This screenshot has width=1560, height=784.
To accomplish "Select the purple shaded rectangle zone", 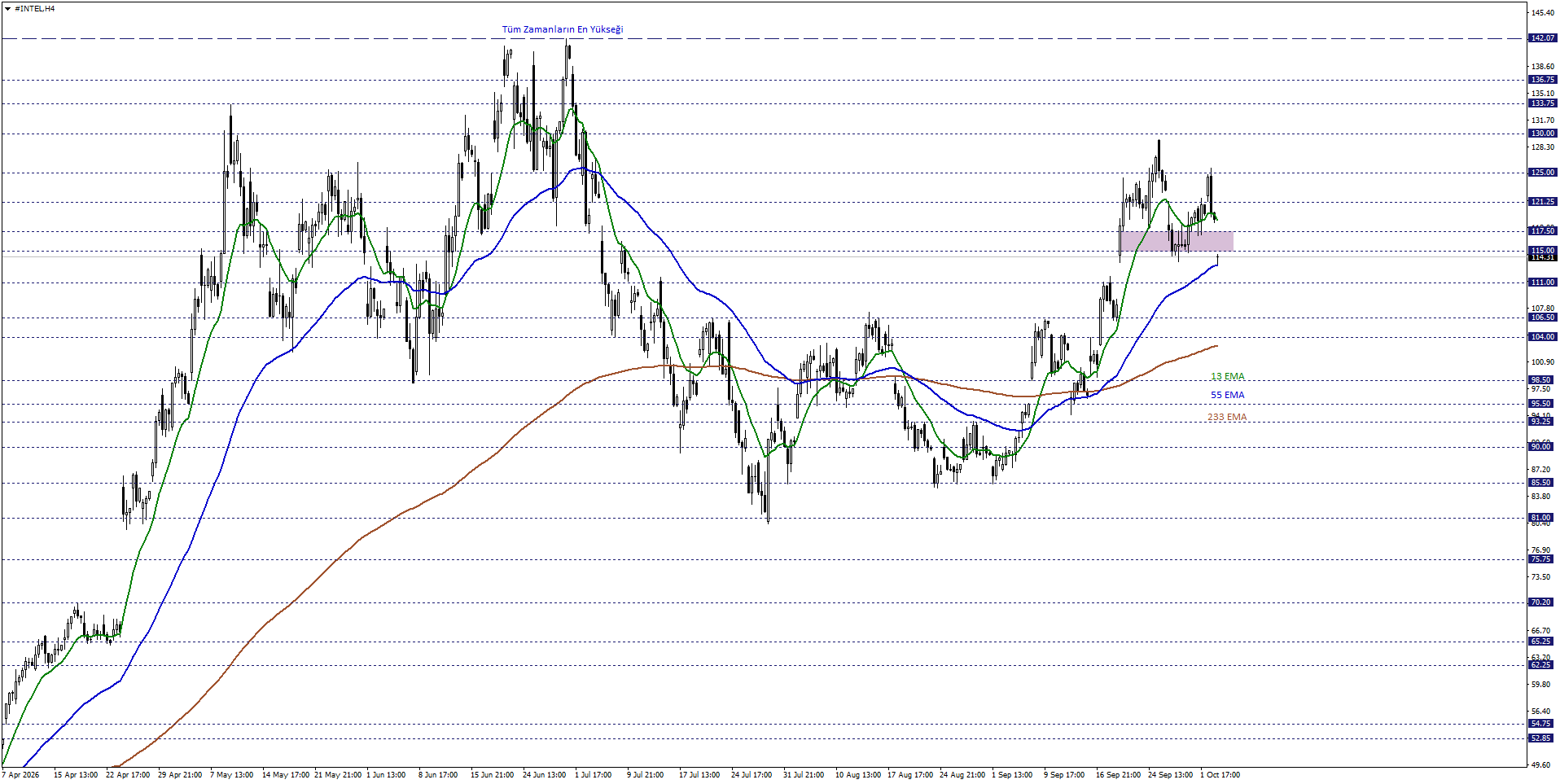I will 1177,241.
